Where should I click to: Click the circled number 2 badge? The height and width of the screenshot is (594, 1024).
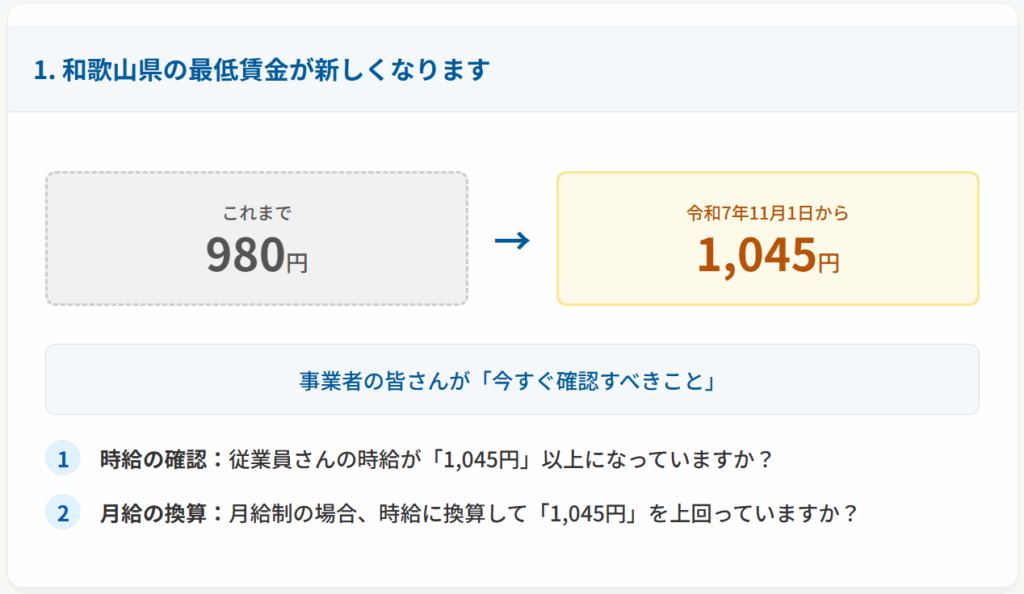62,513
